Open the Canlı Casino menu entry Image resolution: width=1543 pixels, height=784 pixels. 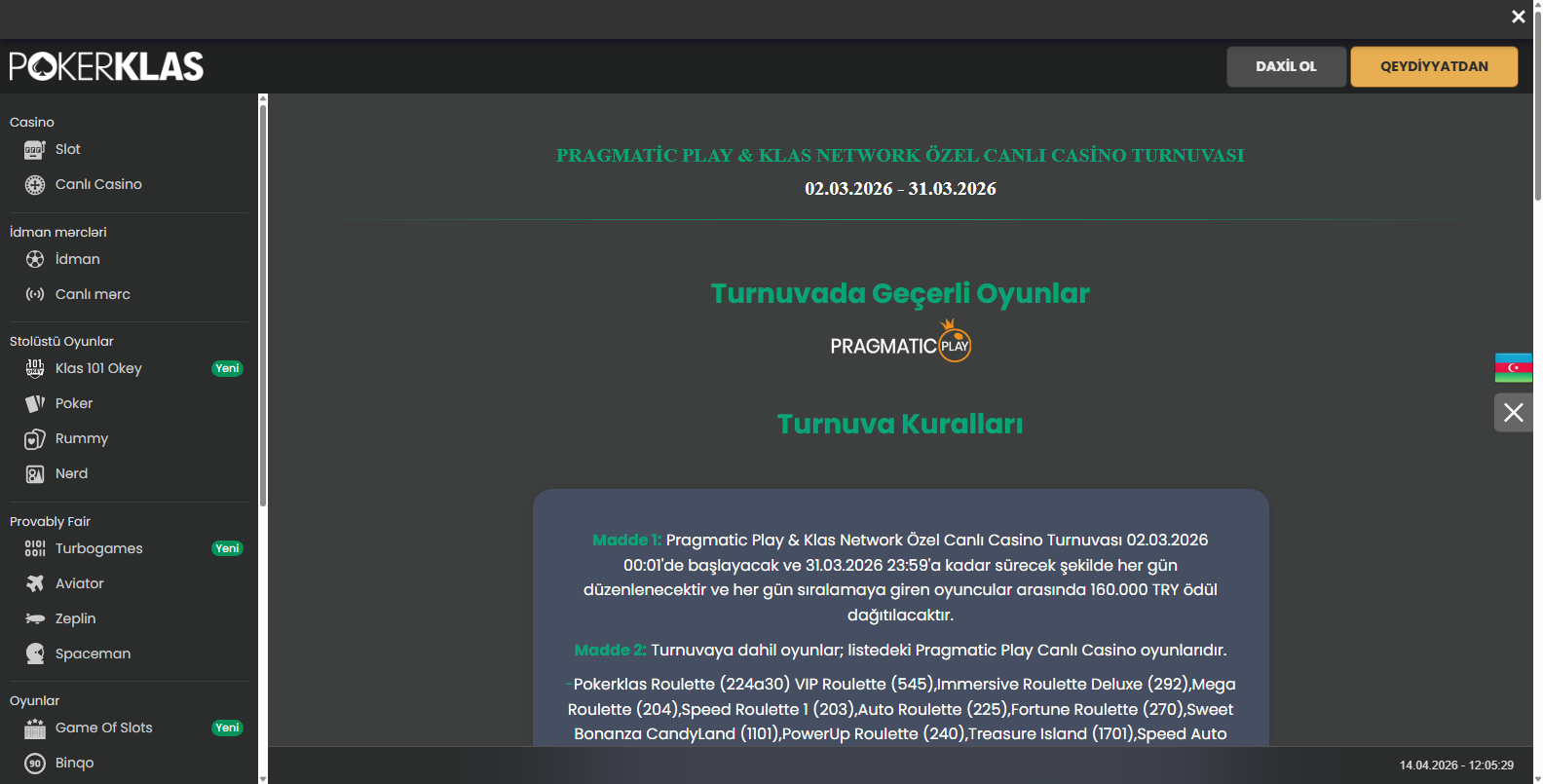(98, 184)
